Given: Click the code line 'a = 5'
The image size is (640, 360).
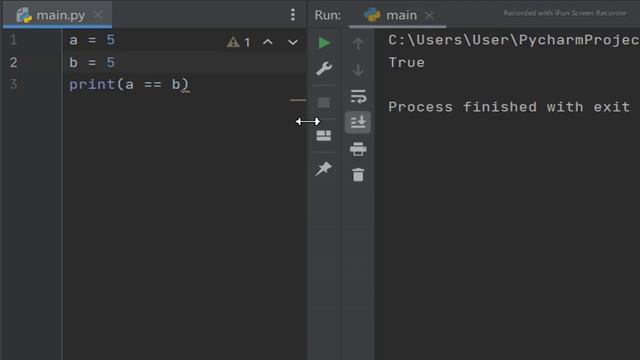Looking at the screenshot, I should coord(92,40).
